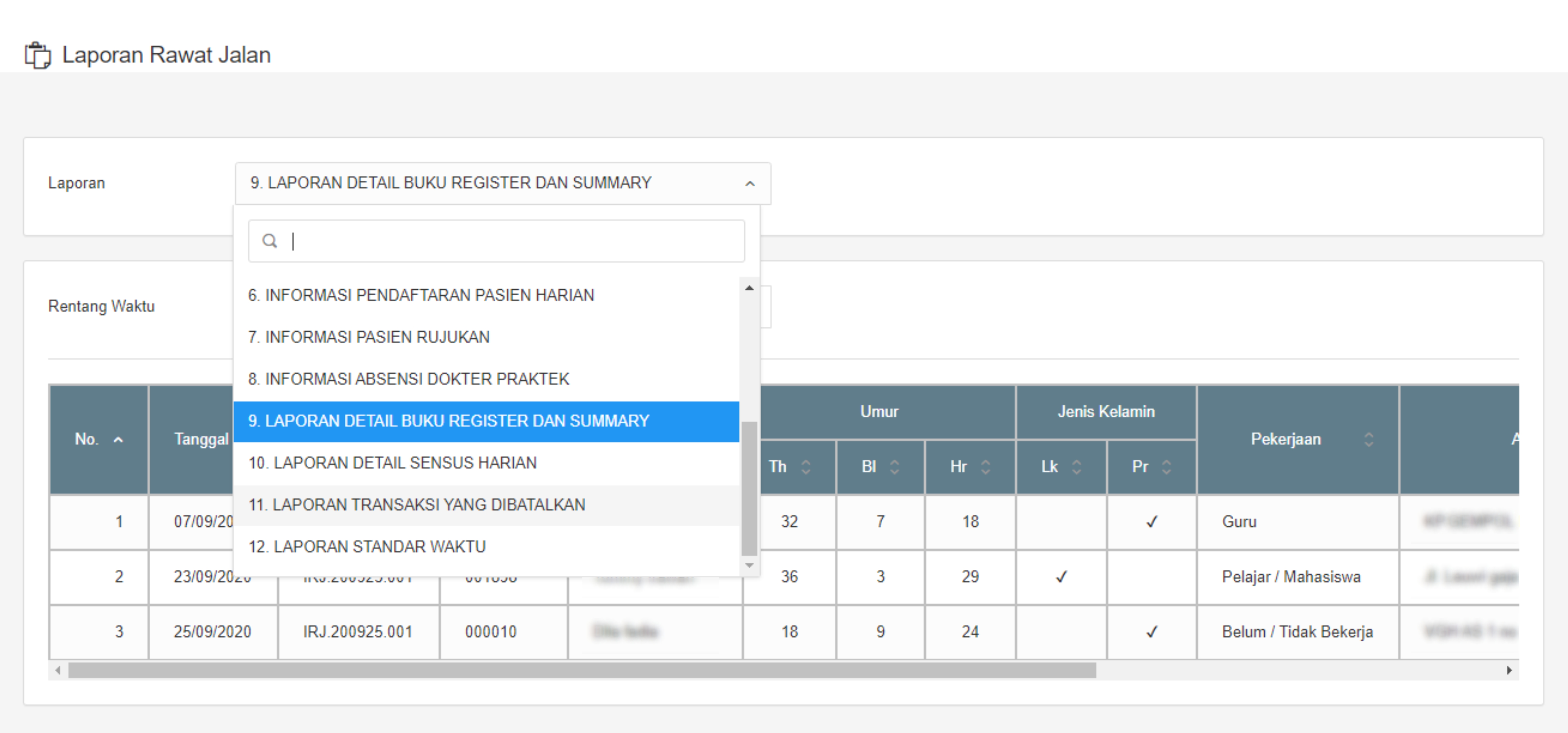Image resolution: width=1568 pixels, height=733 pixels.
Task: Click the clipboard icon beside Laporan Rawat Jalan
Action: (x=38, y=55)
